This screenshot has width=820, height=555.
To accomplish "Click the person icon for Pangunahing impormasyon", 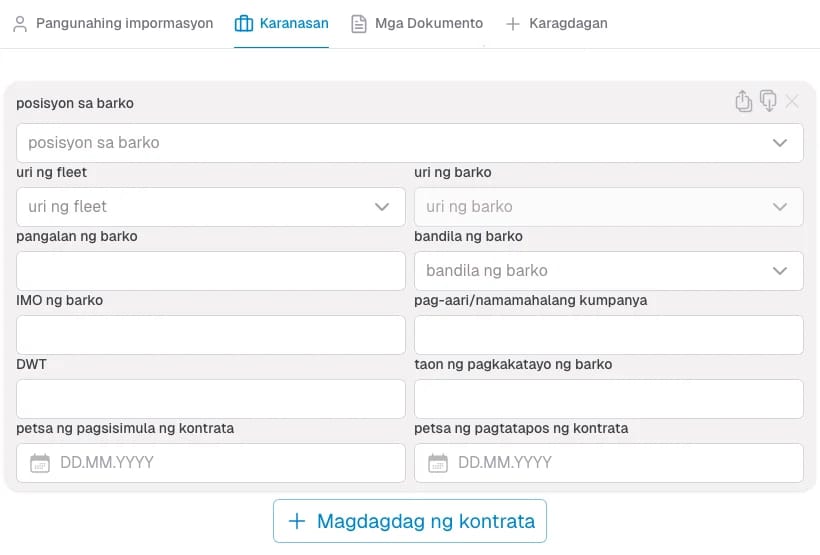I will click(x=20, y=23).
